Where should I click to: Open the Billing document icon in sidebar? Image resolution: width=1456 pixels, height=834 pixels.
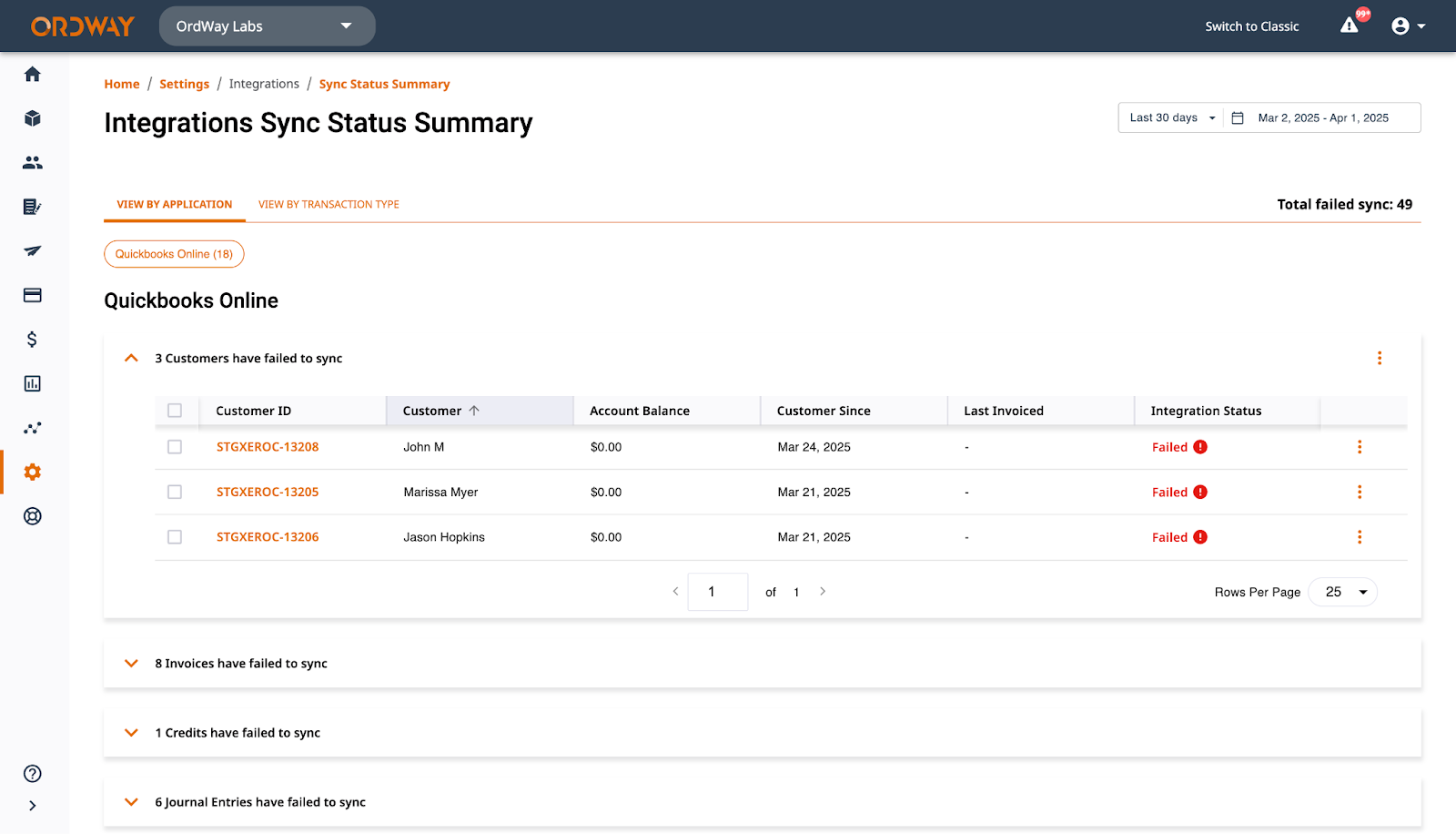pos(33,207)
